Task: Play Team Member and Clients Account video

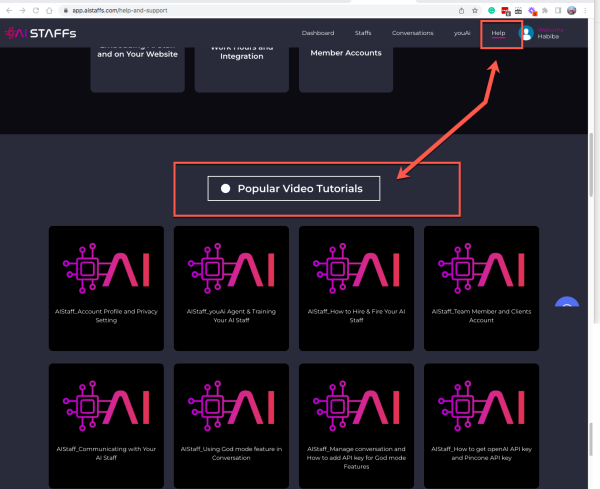Action: 481,288
